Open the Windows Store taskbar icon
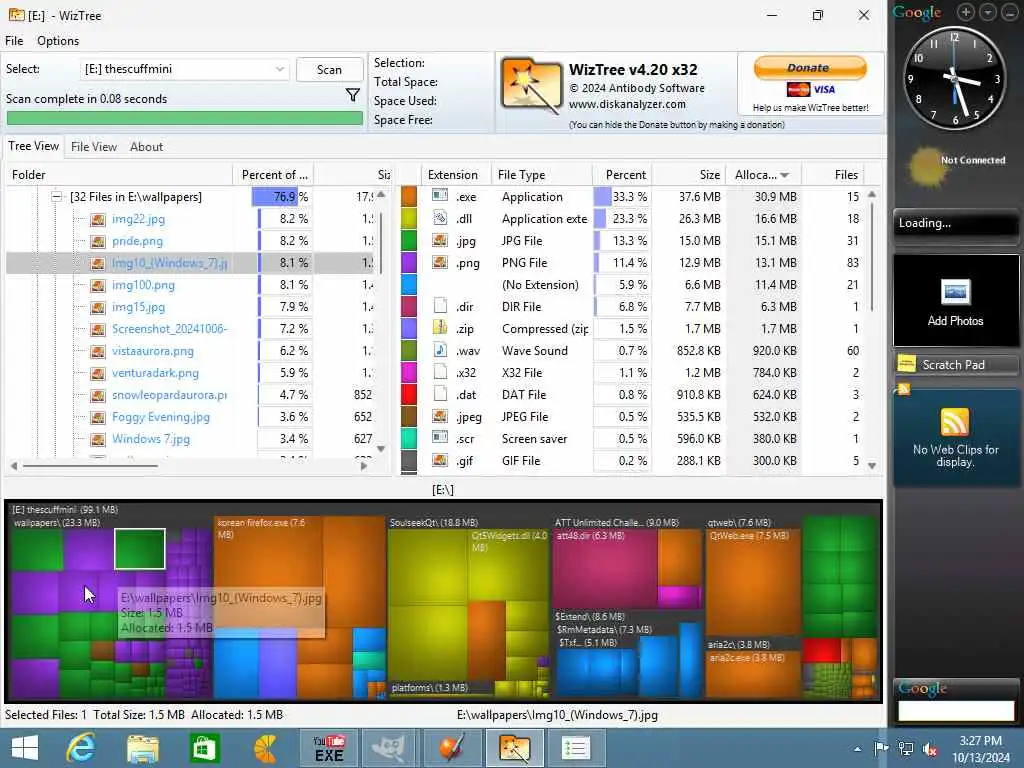The width and height of the screenshot is (1024, 768). click(204, 748)
